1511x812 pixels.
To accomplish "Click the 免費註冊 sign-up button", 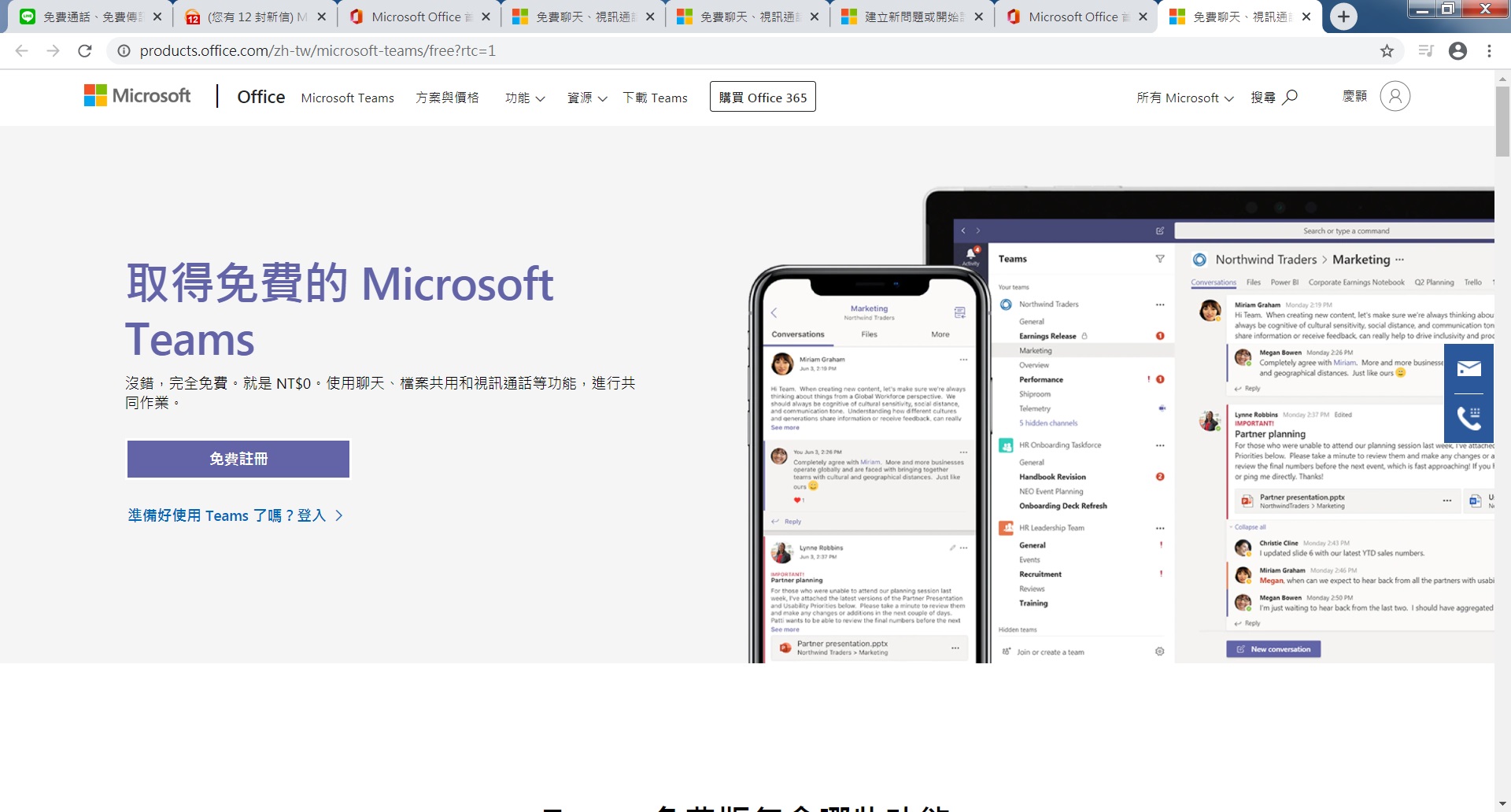I will pyautogui.click(x=238, y=459).
